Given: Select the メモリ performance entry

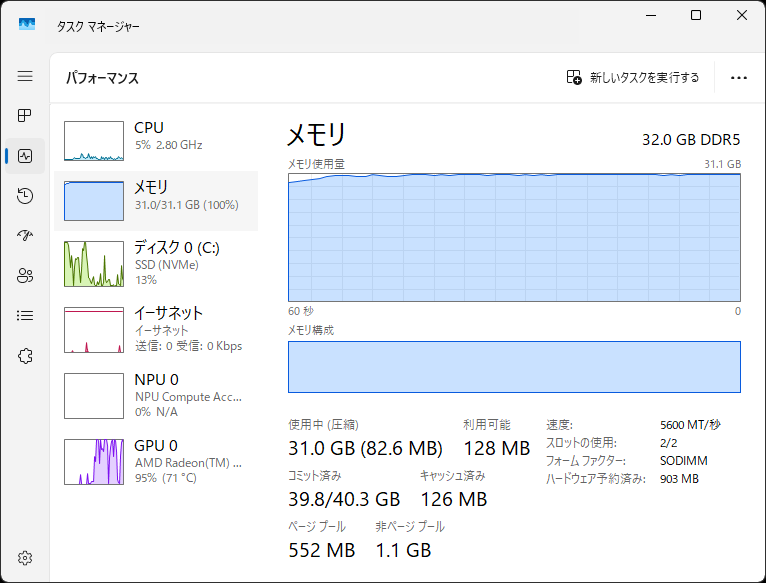Looking at the screenshot, I should click(156, 201).
